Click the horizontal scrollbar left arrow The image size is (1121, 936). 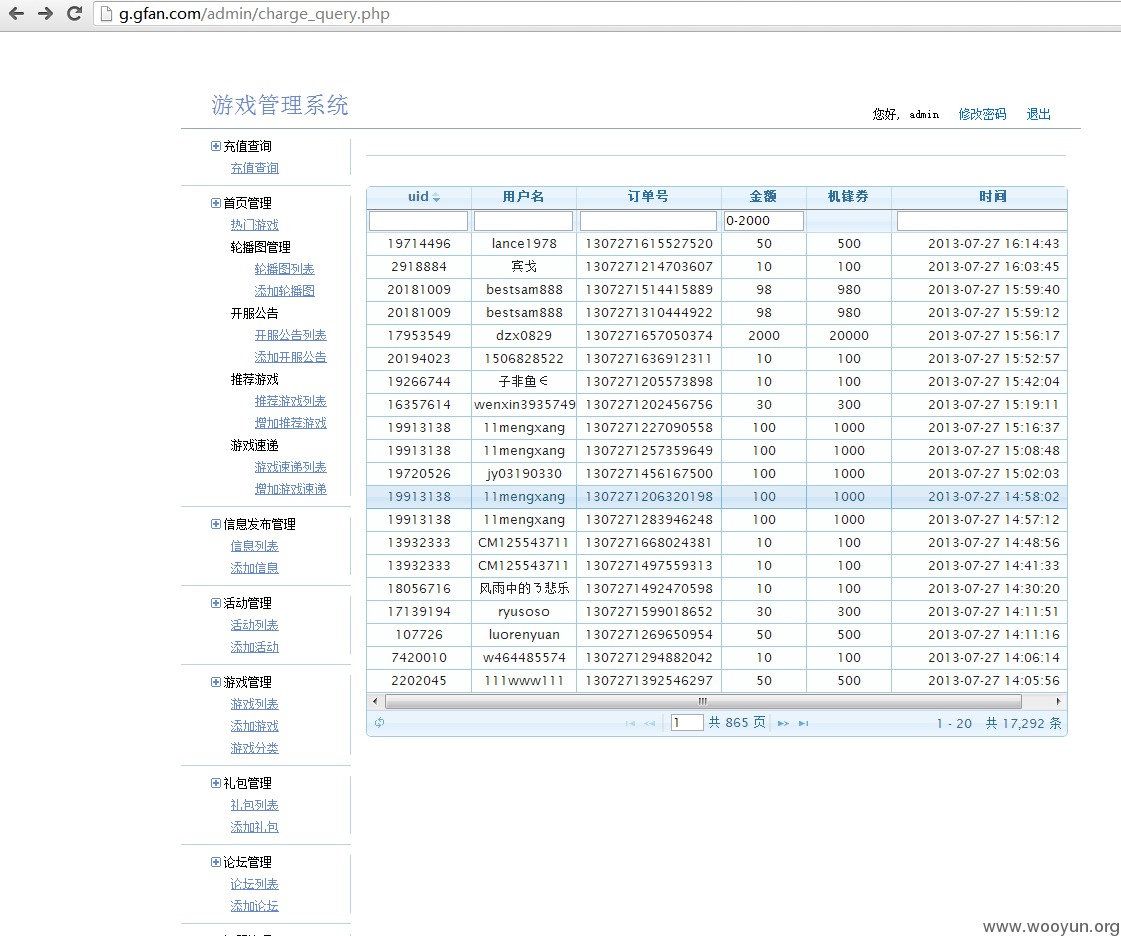point(375,701)
